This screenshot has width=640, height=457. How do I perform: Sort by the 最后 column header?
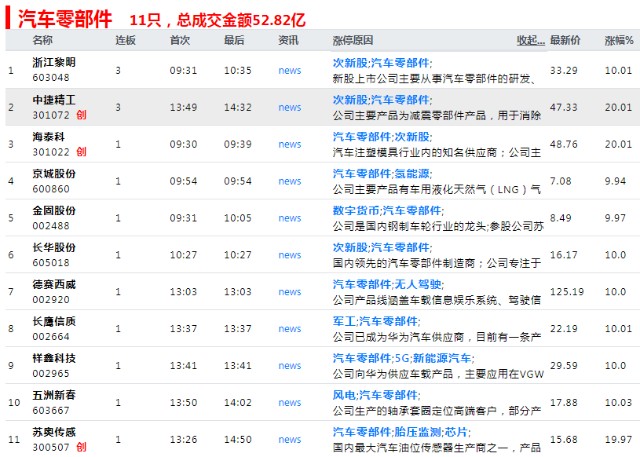pyautogui.click(x=234, y=40)
